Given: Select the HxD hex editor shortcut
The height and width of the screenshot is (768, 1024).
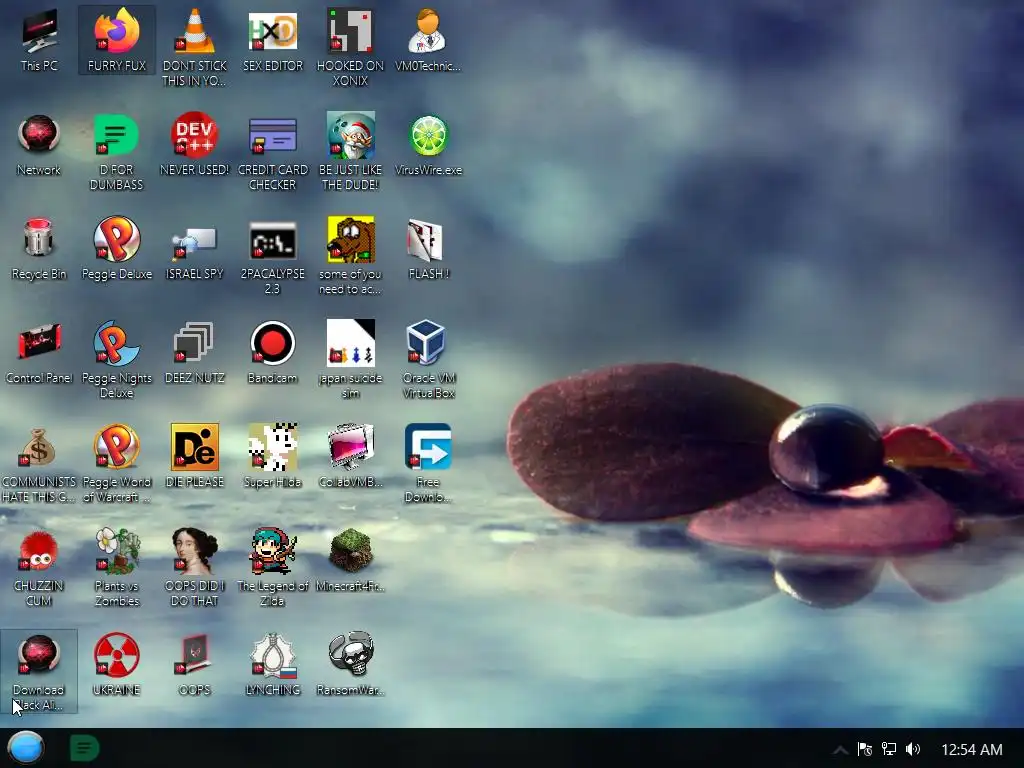Looking at the screenshot, I should 272,40.
